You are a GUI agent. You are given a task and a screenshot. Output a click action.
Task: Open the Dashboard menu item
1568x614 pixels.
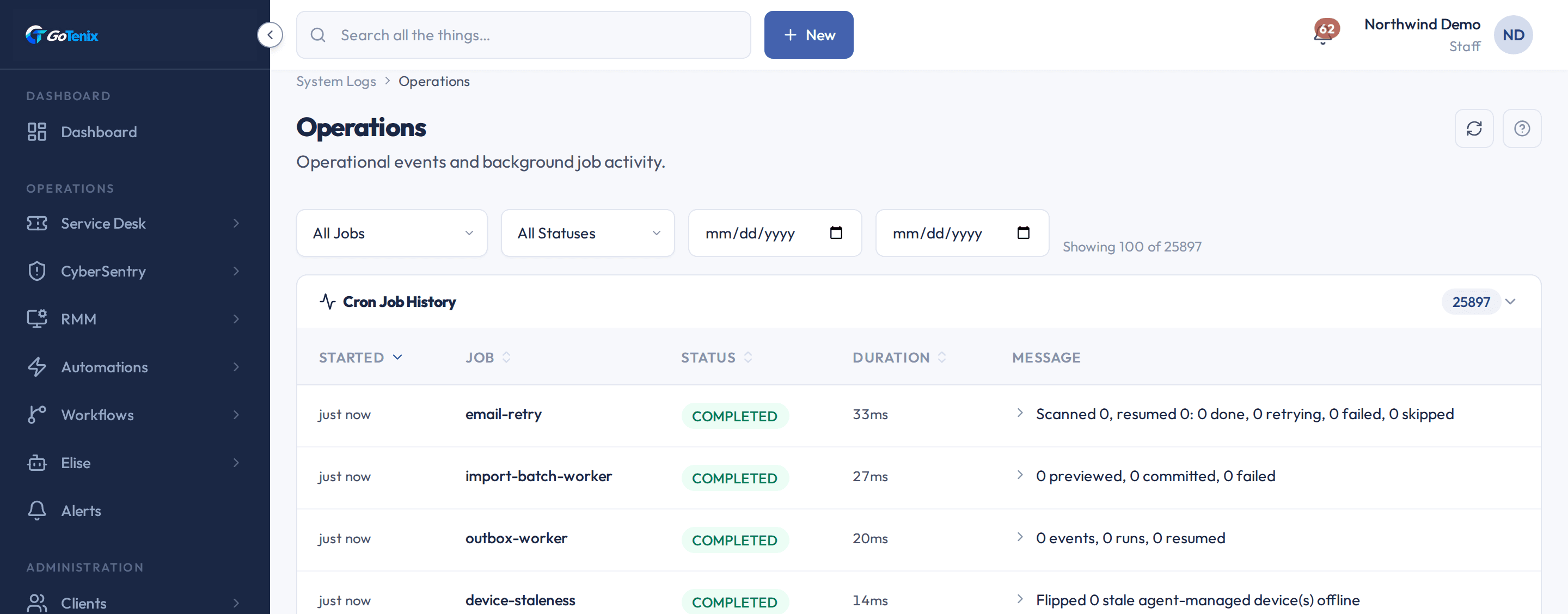point(134,132)
